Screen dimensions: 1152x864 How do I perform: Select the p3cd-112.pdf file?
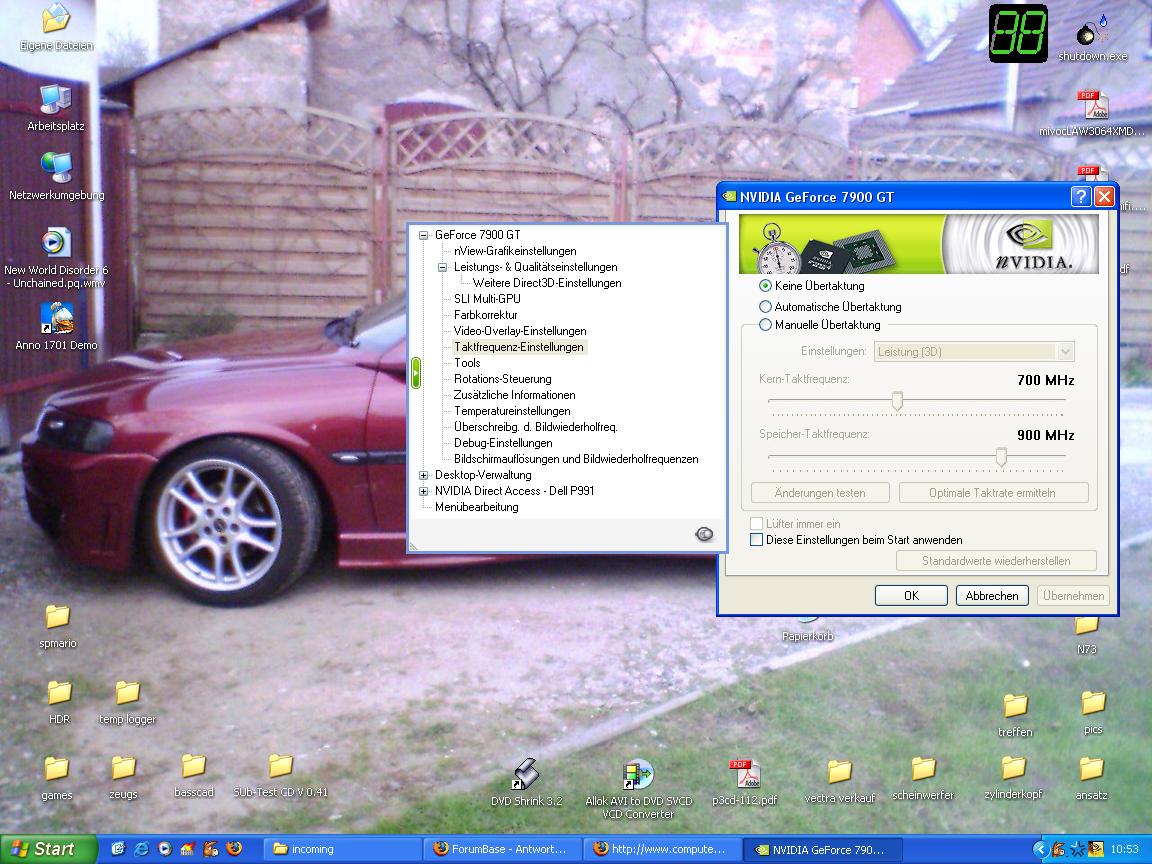pos(744,782)
